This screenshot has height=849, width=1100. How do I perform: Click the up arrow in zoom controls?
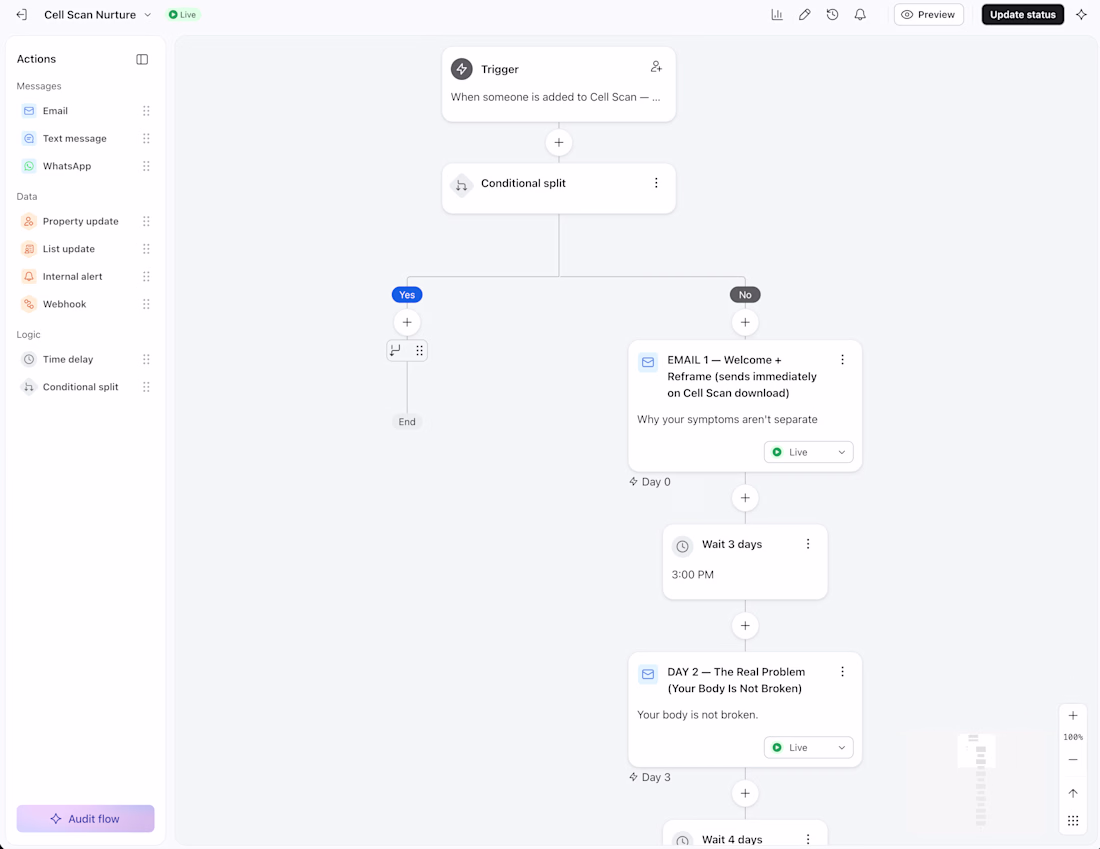1073,794
